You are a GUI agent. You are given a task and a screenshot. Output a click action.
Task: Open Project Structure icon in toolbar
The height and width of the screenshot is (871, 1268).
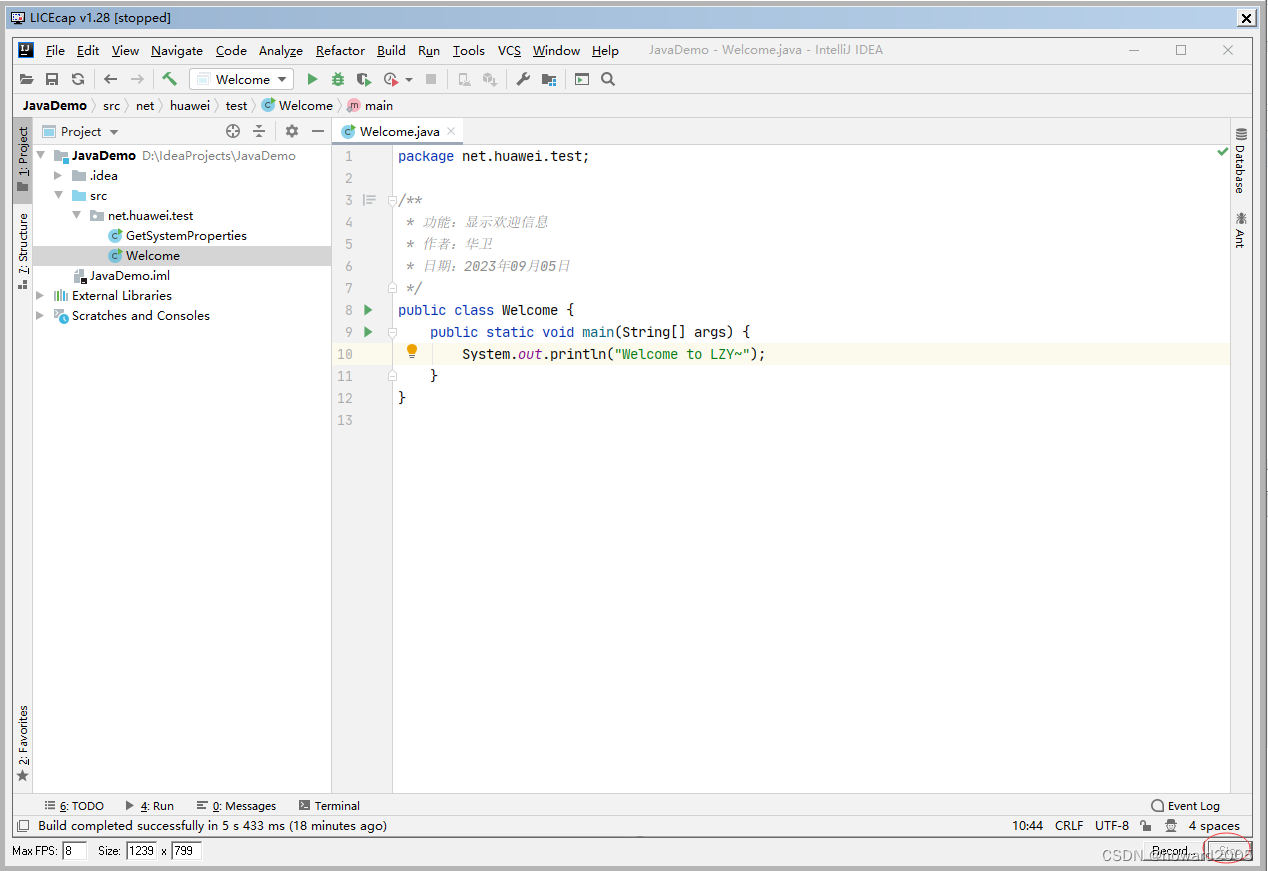(549, 79)
